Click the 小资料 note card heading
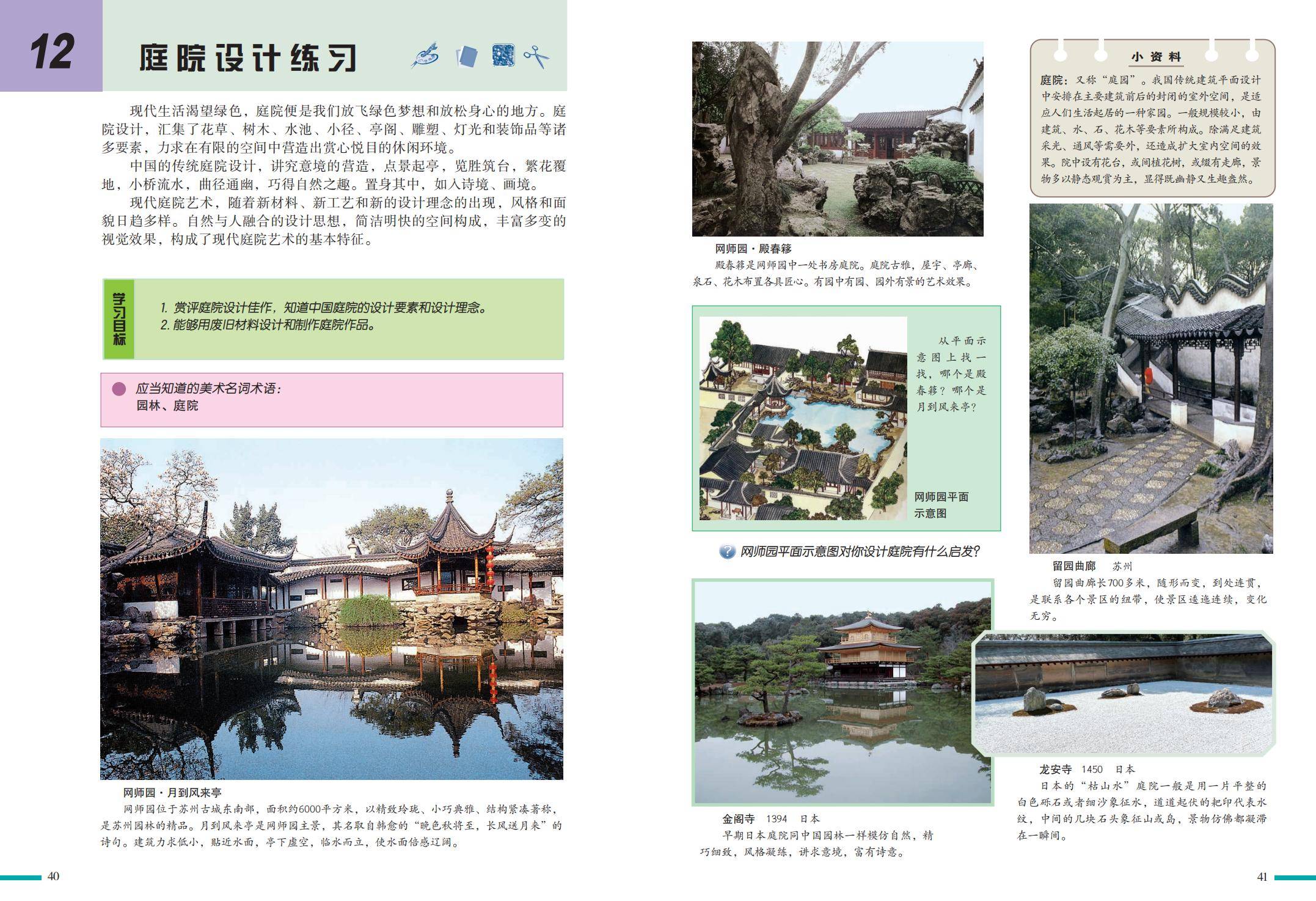The image size is (1316, 901). click(x=1155, y=57)
